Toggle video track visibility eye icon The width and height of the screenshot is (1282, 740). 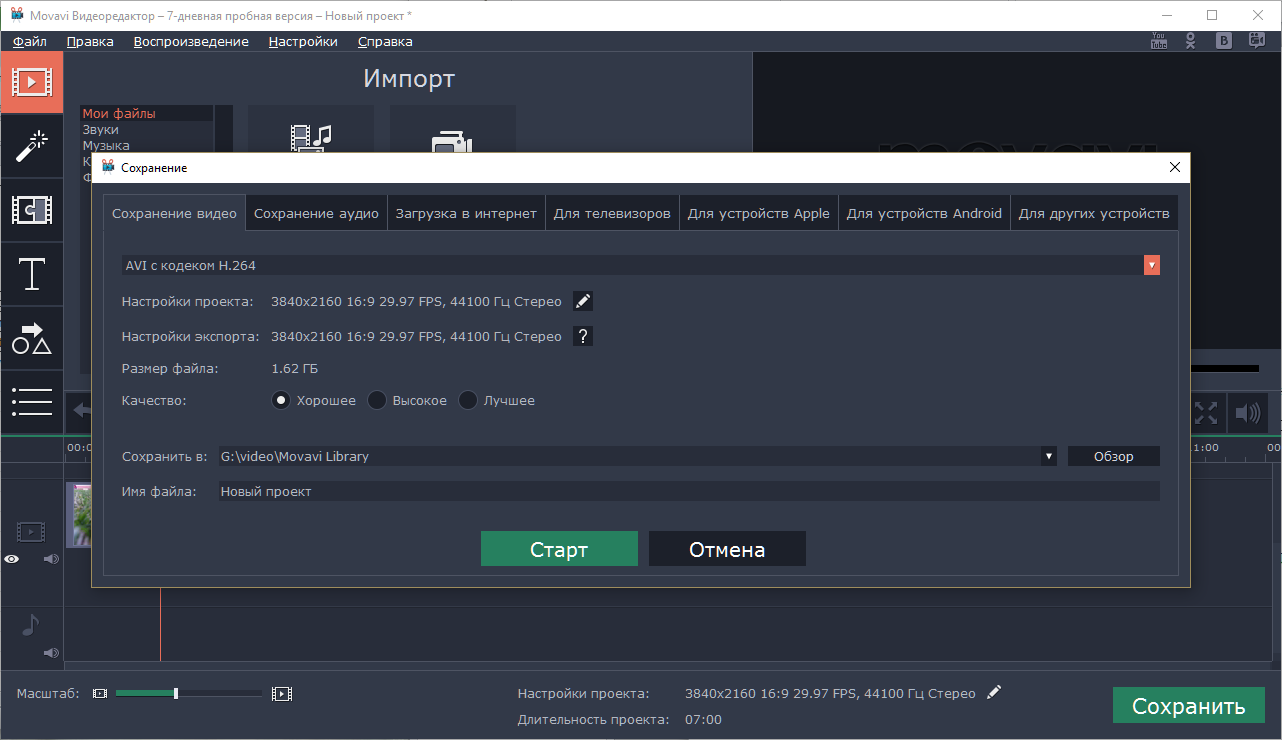coord(12,559)
